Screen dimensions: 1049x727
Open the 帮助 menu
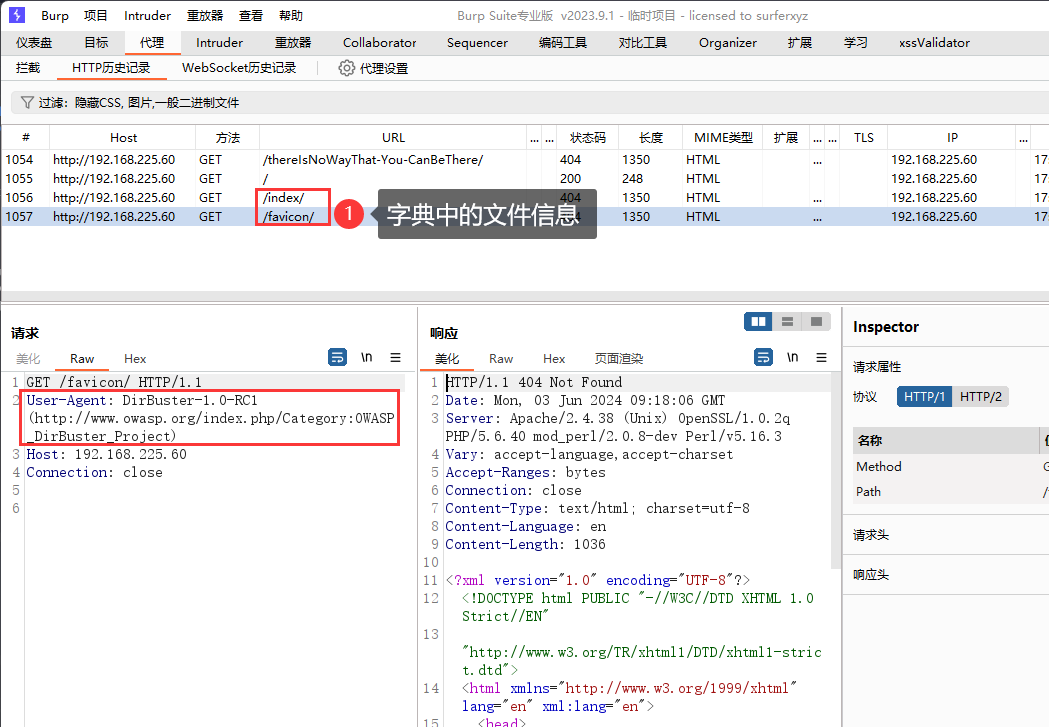click(x=291, y=15)
